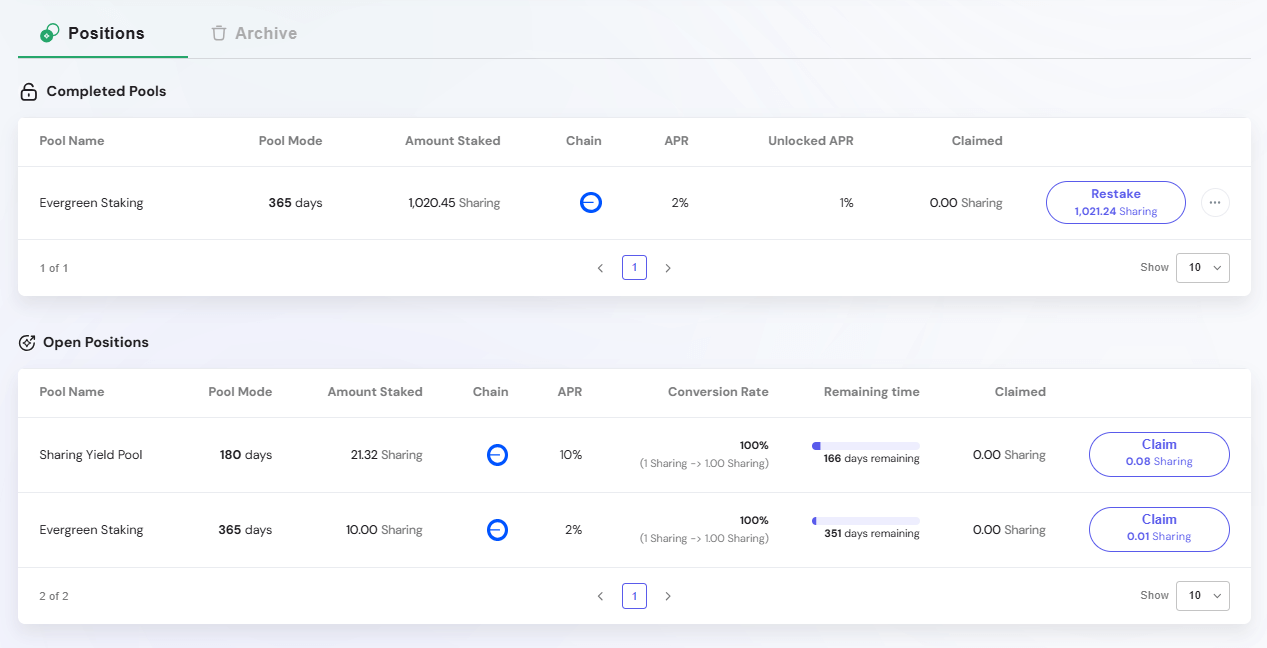Click the 166 days remaining progress bar
Image resolution: width=1267 pixels, height=648 pixels.
(866, 445)
